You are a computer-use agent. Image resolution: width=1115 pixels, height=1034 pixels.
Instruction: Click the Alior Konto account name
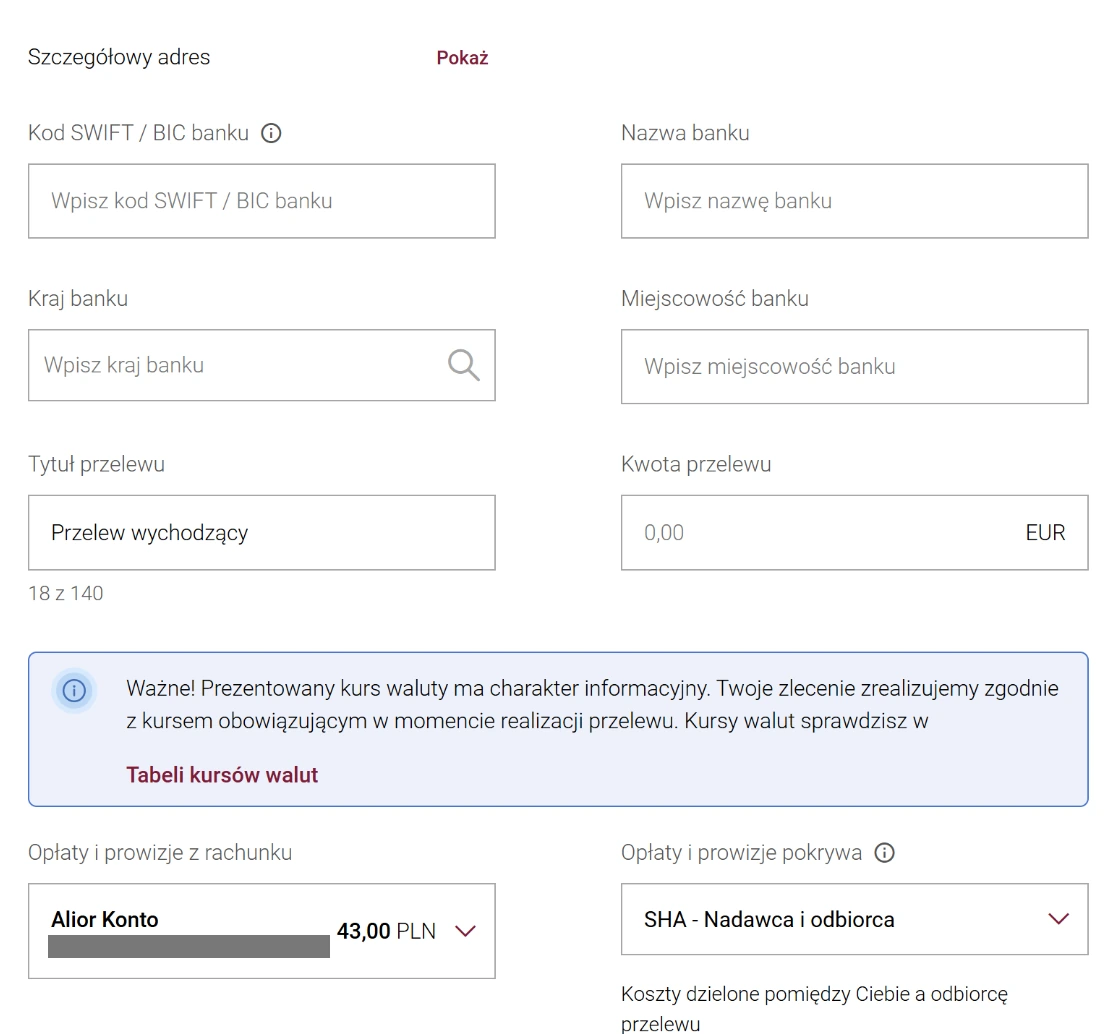[x=105, y=920]
